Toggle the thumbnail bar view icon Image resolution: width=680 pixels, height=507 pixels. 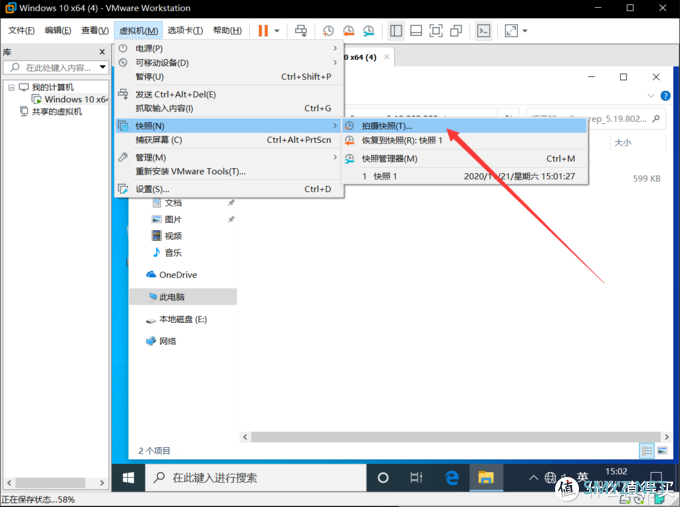(x=416, y=31)
